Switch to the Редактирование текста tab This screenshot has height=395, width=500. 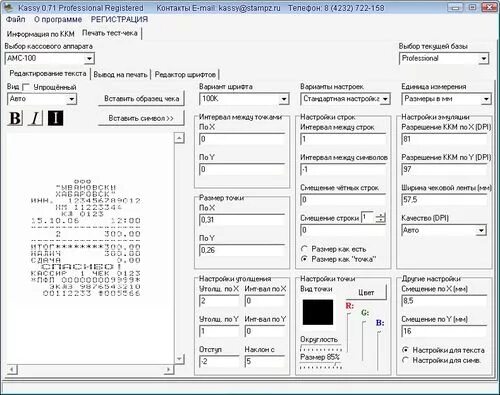pos(48,73)
